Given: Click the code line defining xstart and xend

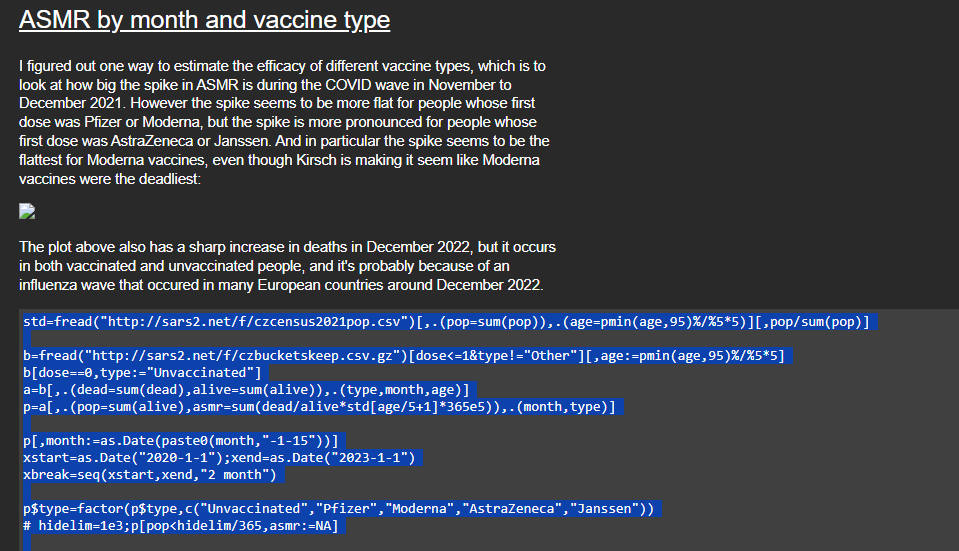Looking at the screenshot, I should 220,458.
